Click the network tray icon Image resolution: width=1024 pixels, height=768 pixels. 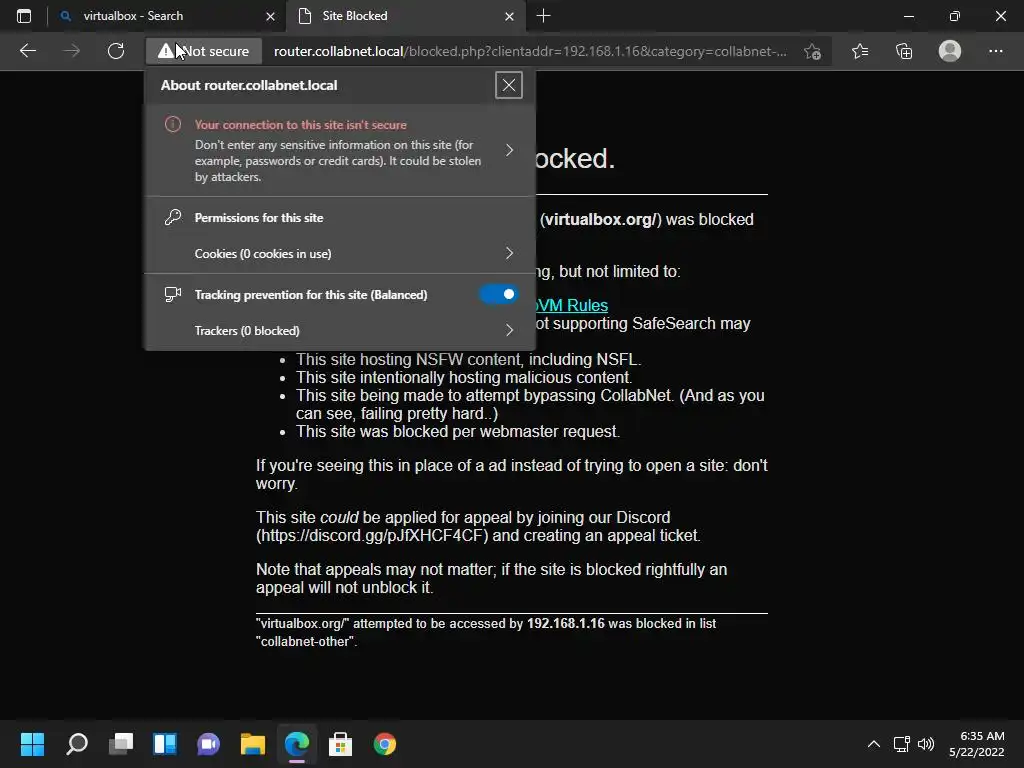coord(902,744)
